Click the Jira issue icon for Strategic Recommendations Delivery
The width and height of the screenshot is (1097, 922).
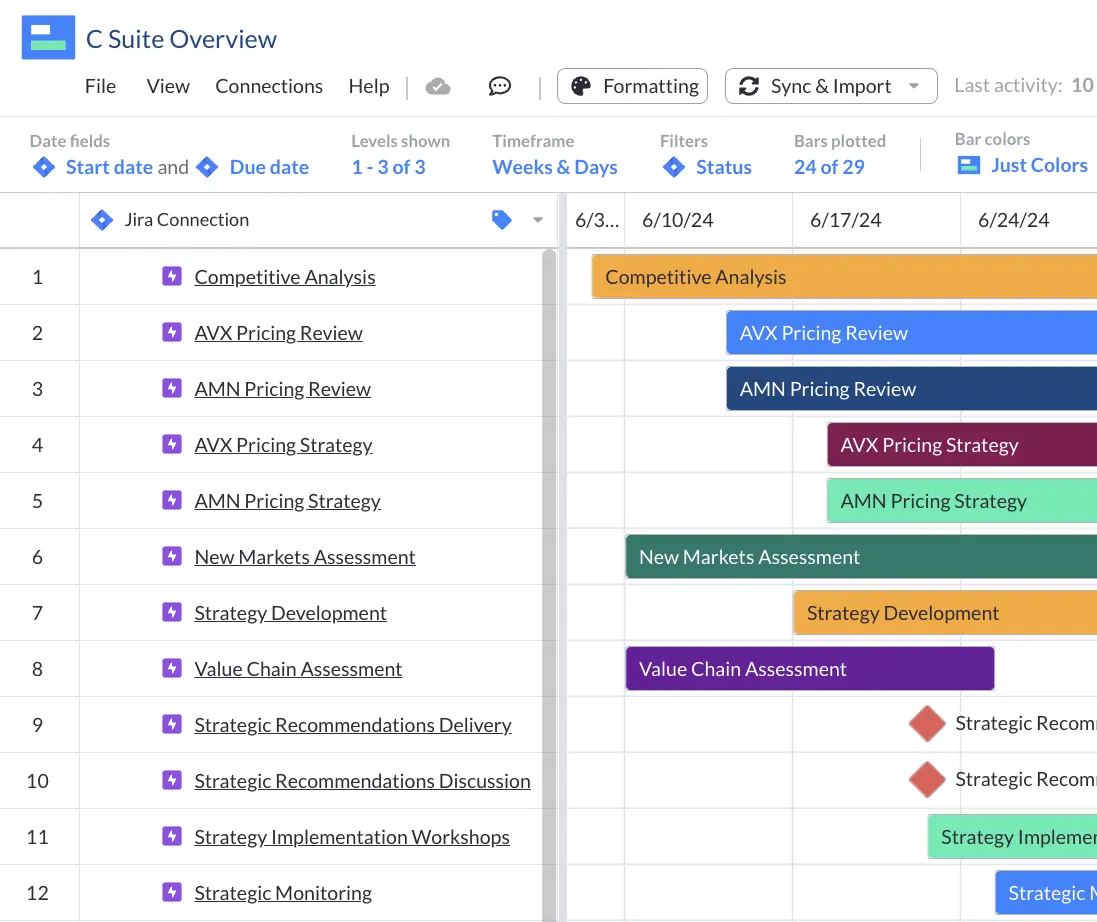coord(172,724)
